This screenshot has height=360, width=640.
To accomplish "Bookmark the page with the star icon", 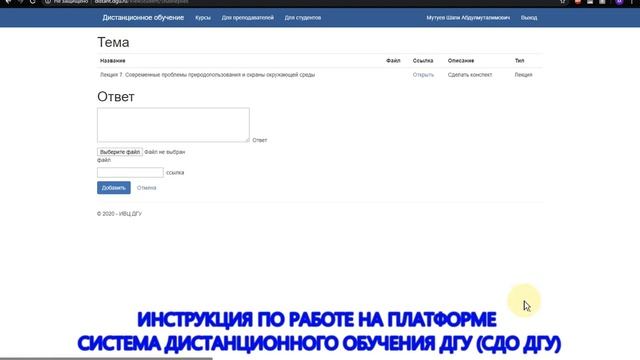I will coord(563,2).
